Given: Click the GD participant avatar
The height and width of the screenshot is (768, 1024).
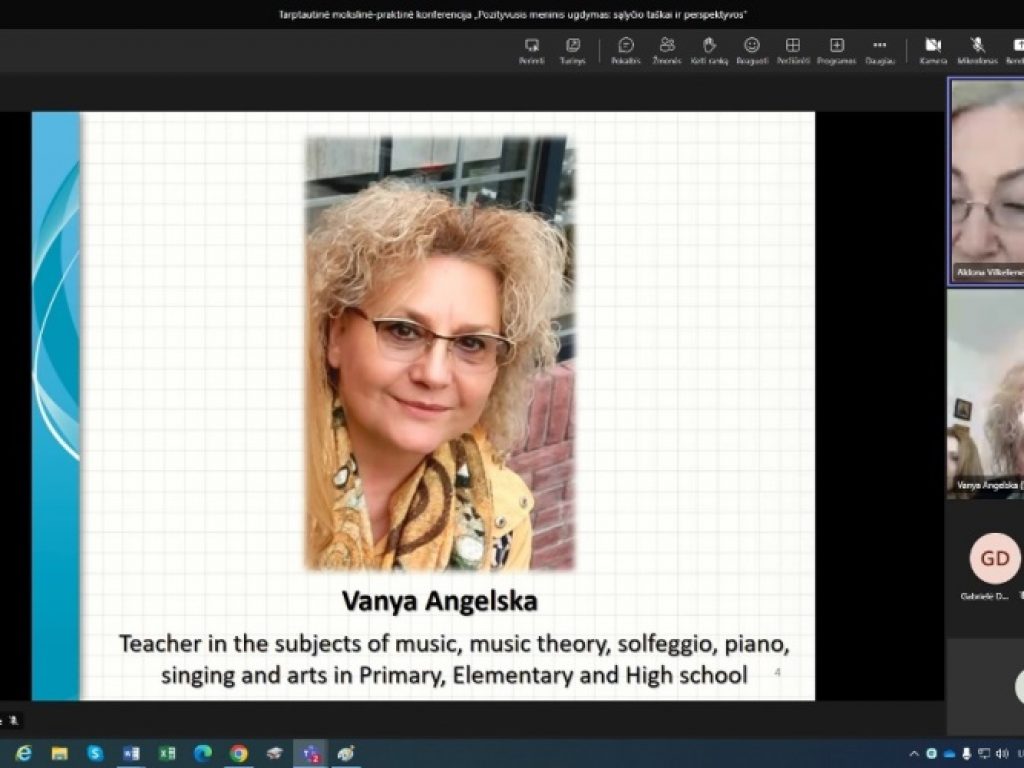Looking at the screenshot, I should (x=995, y=558).
